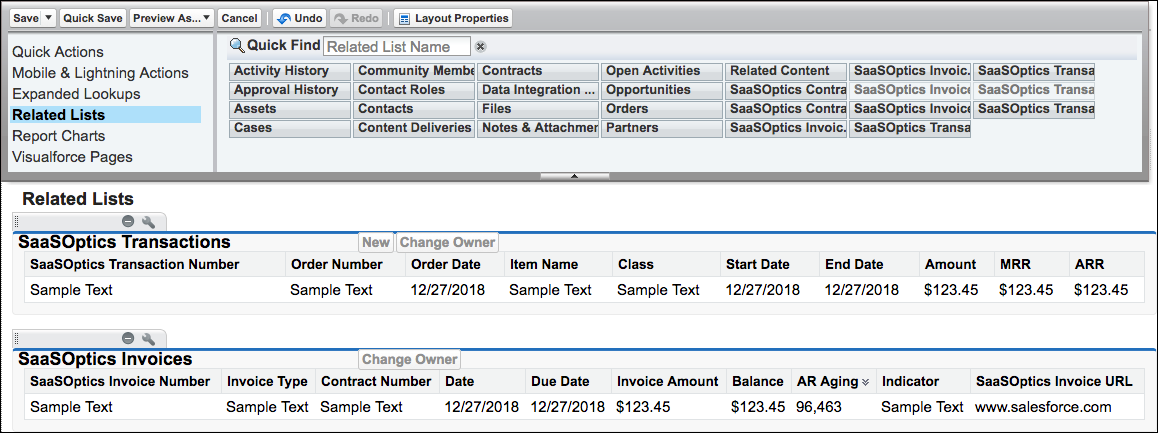The image size is (1158, 433).
Task: Select the Assets palette item
Action: [290, 109]
